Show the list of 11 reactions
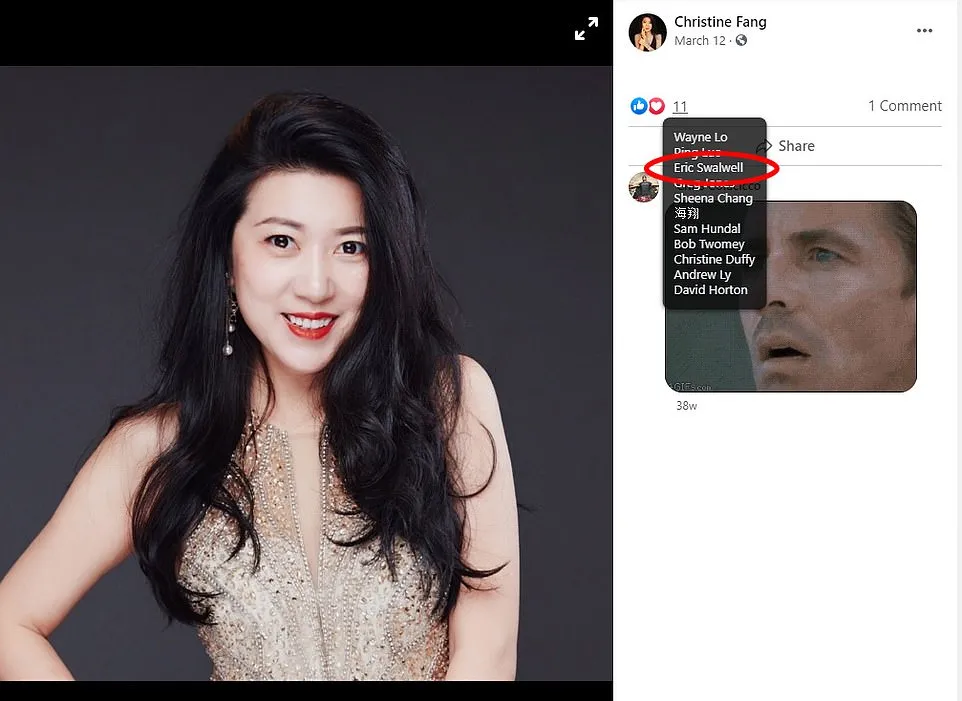This screenshot has width=962, height=701. [680, 107]
